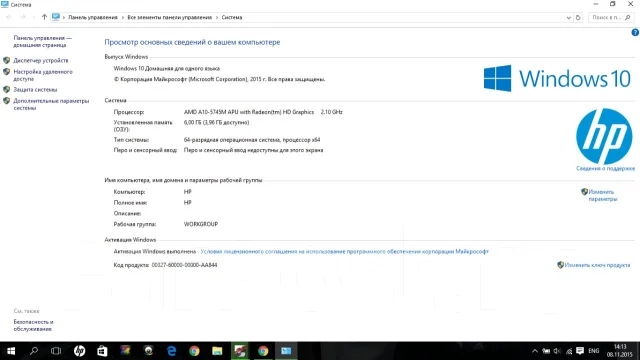Select Система breadcrumb segment
The image size is (640, 360).
[x=232, y=18]
